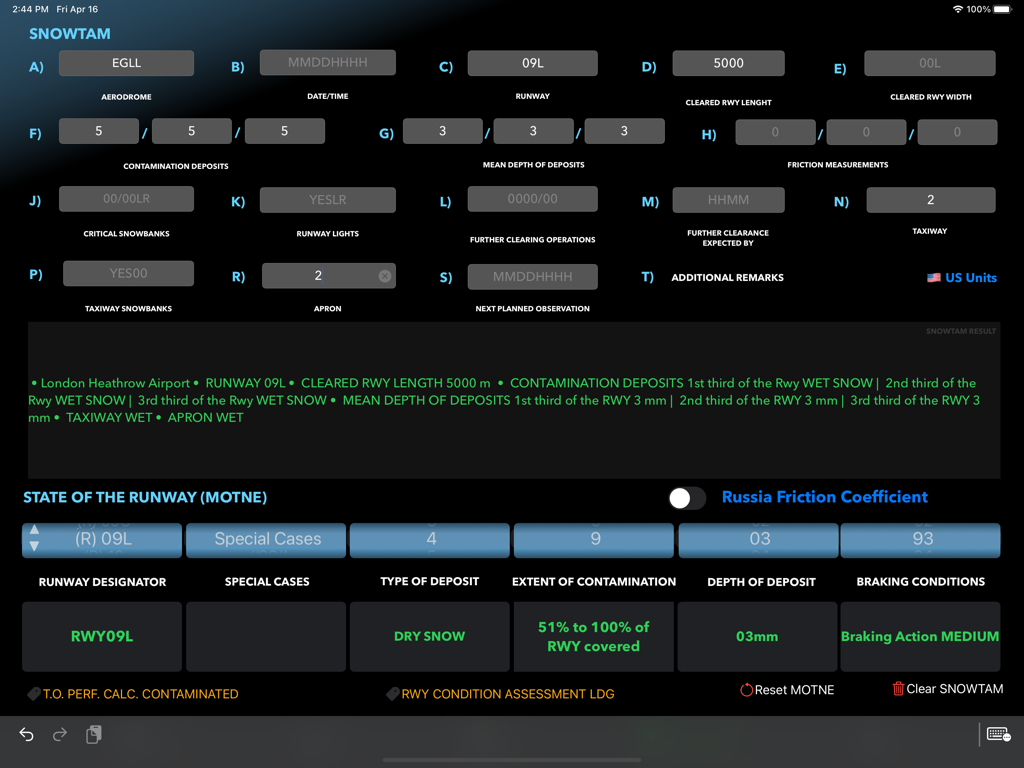Viewport: 1024px width, 768px height.
Task: Click the Reset MOTNE button
Action: (787, 690)
